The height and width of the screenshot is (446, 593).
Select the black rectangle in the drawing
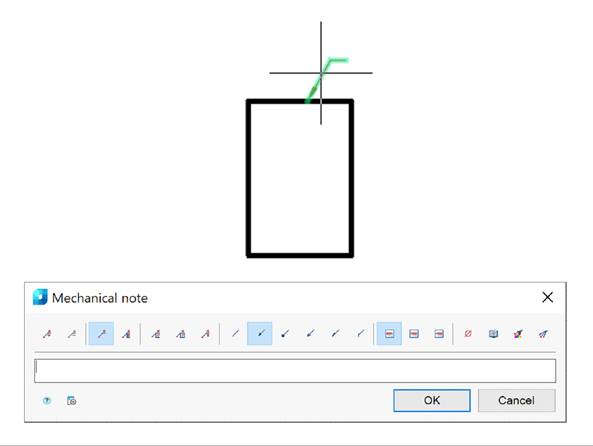point(300,179)
